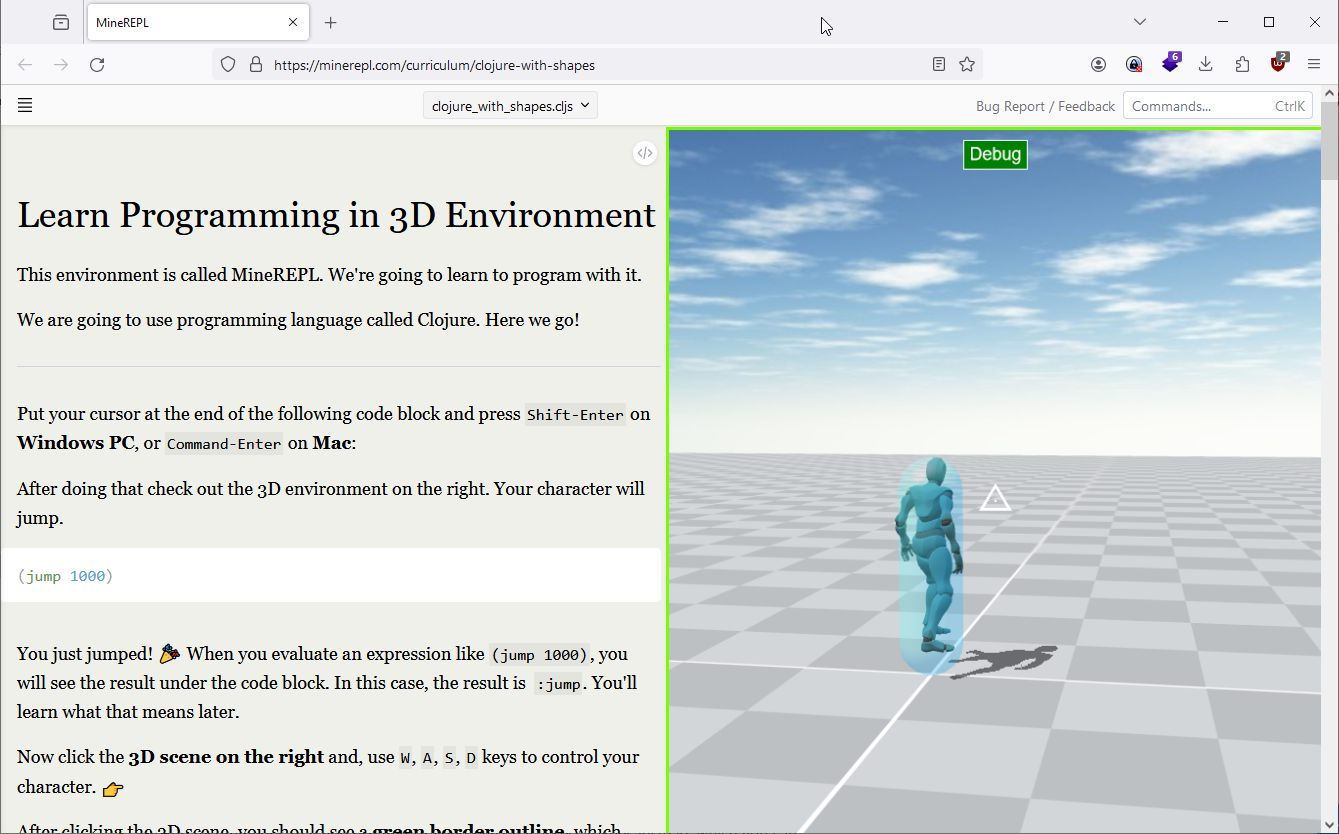Click the padlock site info icon
The height and width of the screenshot is (834, 1339).
(256, 64)
